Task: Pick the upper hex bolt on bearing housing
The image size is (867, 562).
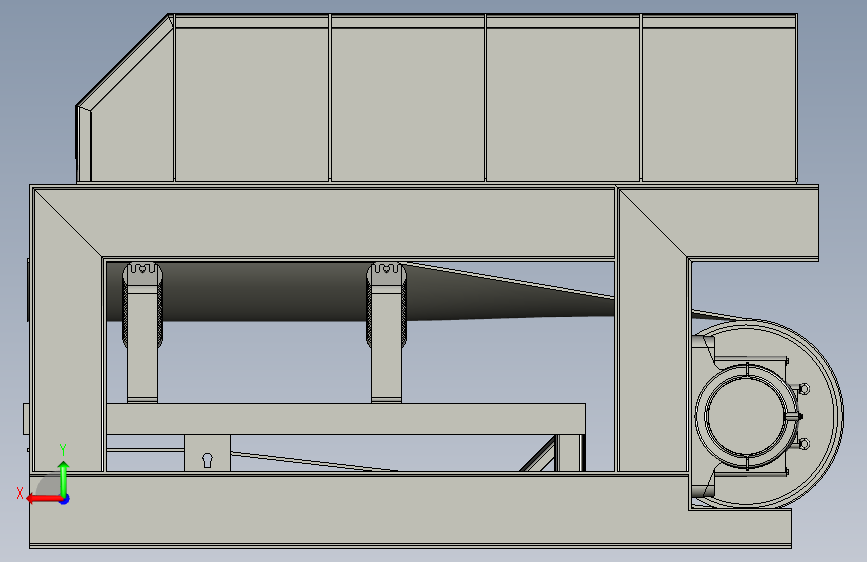Action: click(x=804, y=389)
